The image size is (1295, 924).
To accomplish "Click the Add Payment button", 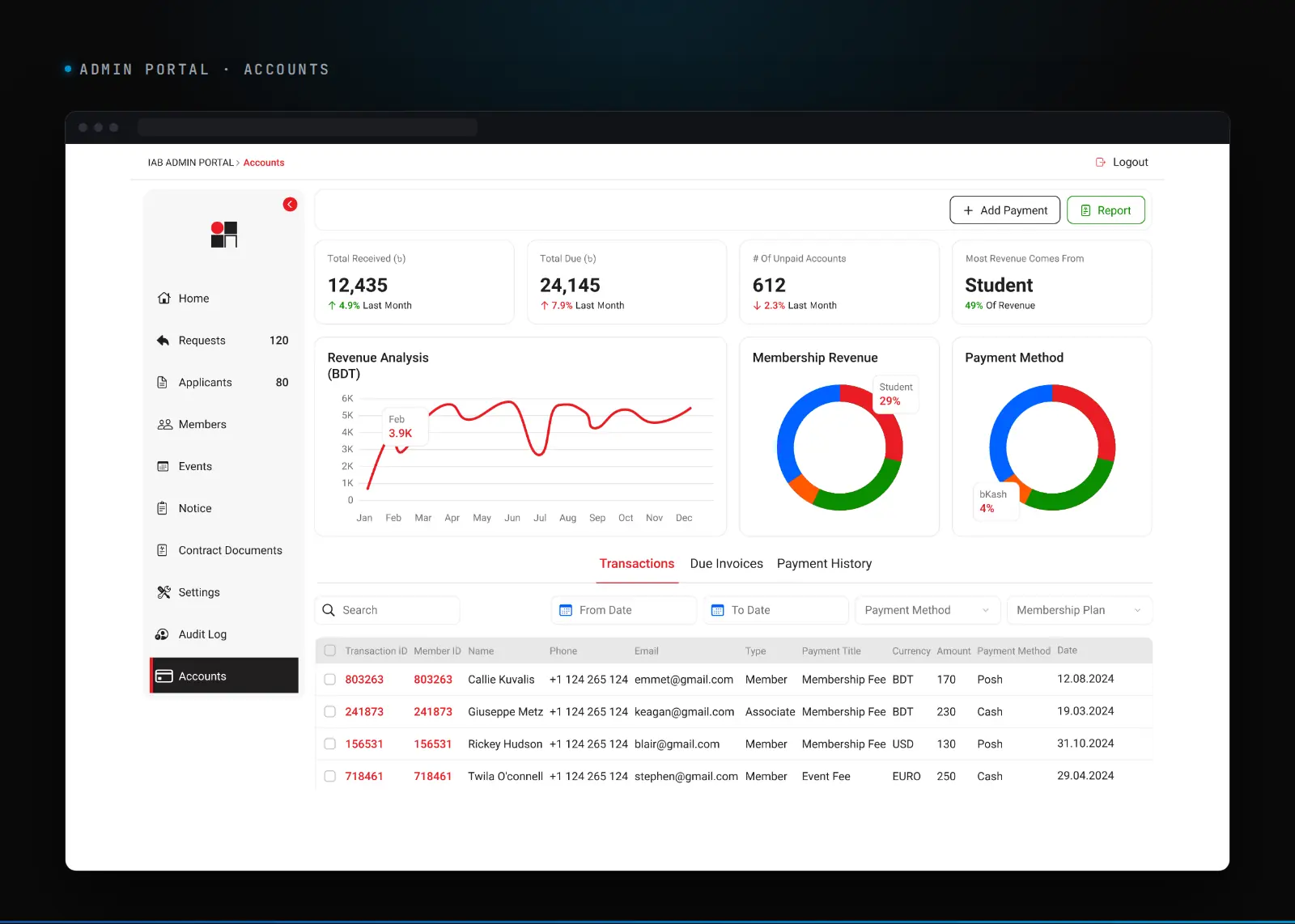I will (1004, 210).
